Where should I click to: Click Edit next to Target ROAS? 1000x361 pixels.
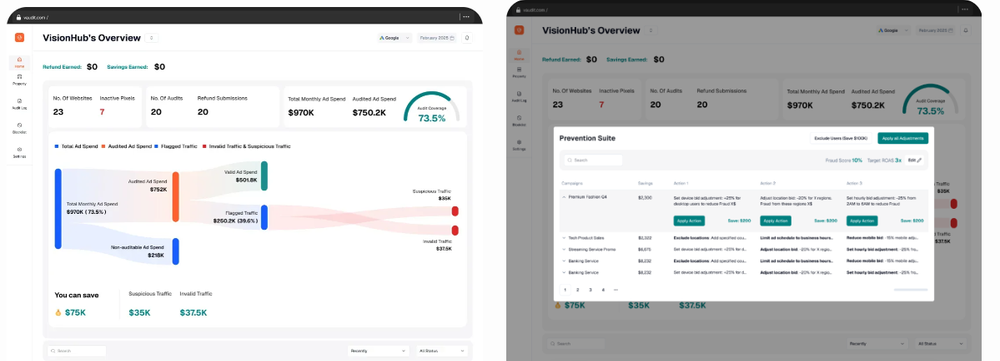[915, 160]
